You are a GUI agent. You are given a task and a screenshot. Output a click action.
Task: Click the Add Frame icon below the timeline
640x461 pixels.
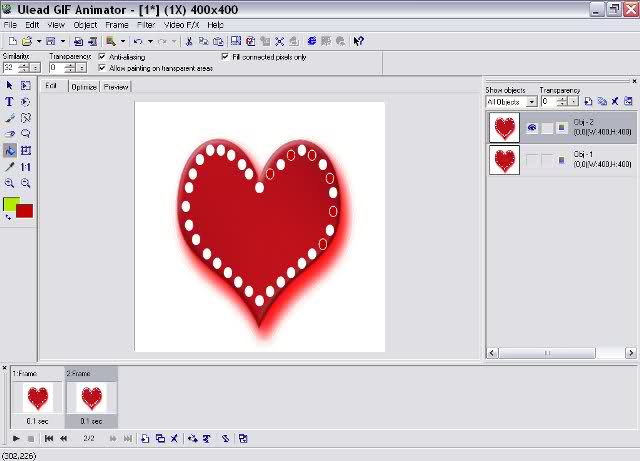pos(145,439)
